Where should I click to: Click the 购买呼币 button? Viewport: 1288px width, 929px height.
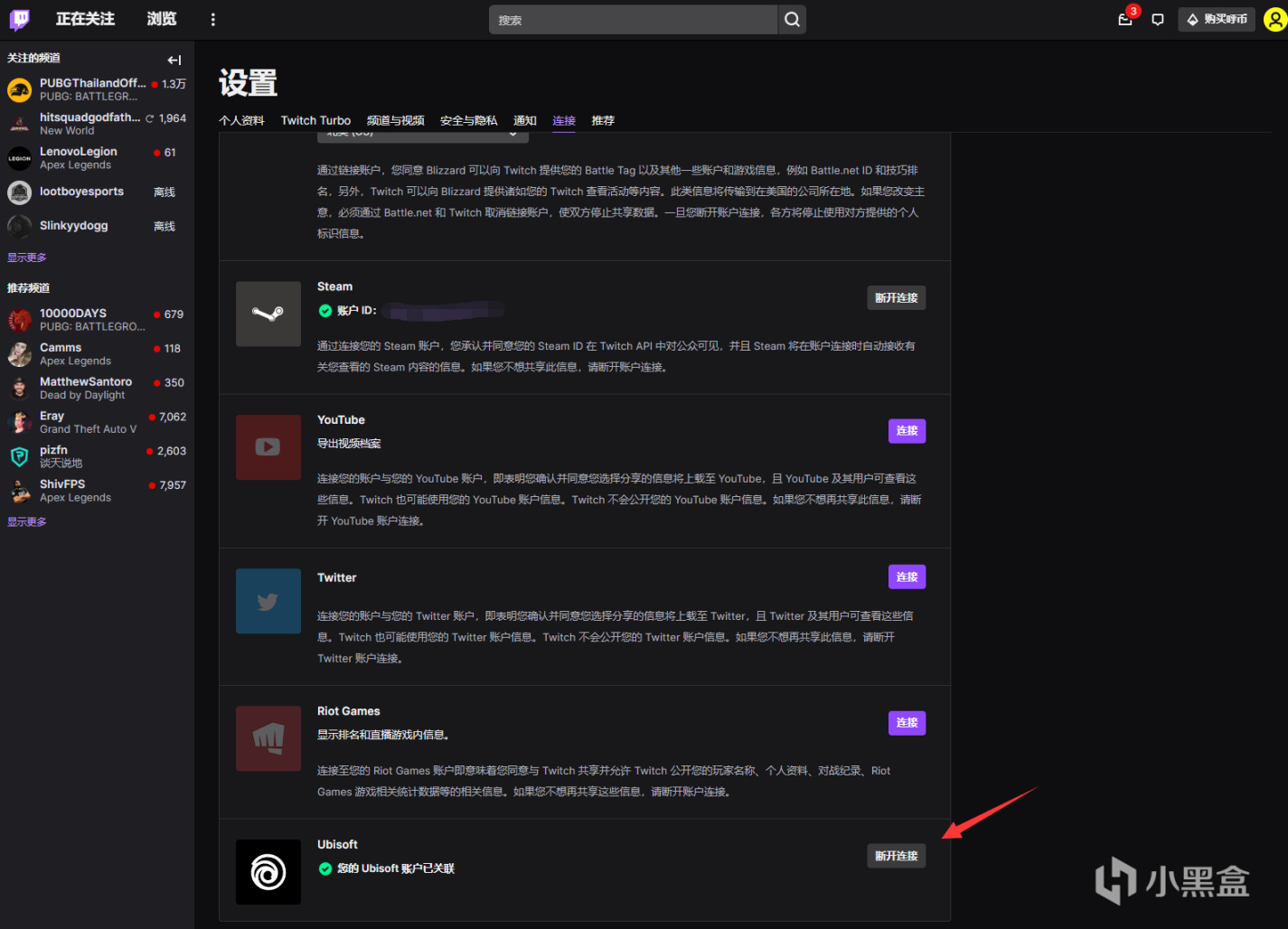point(1217,19)
